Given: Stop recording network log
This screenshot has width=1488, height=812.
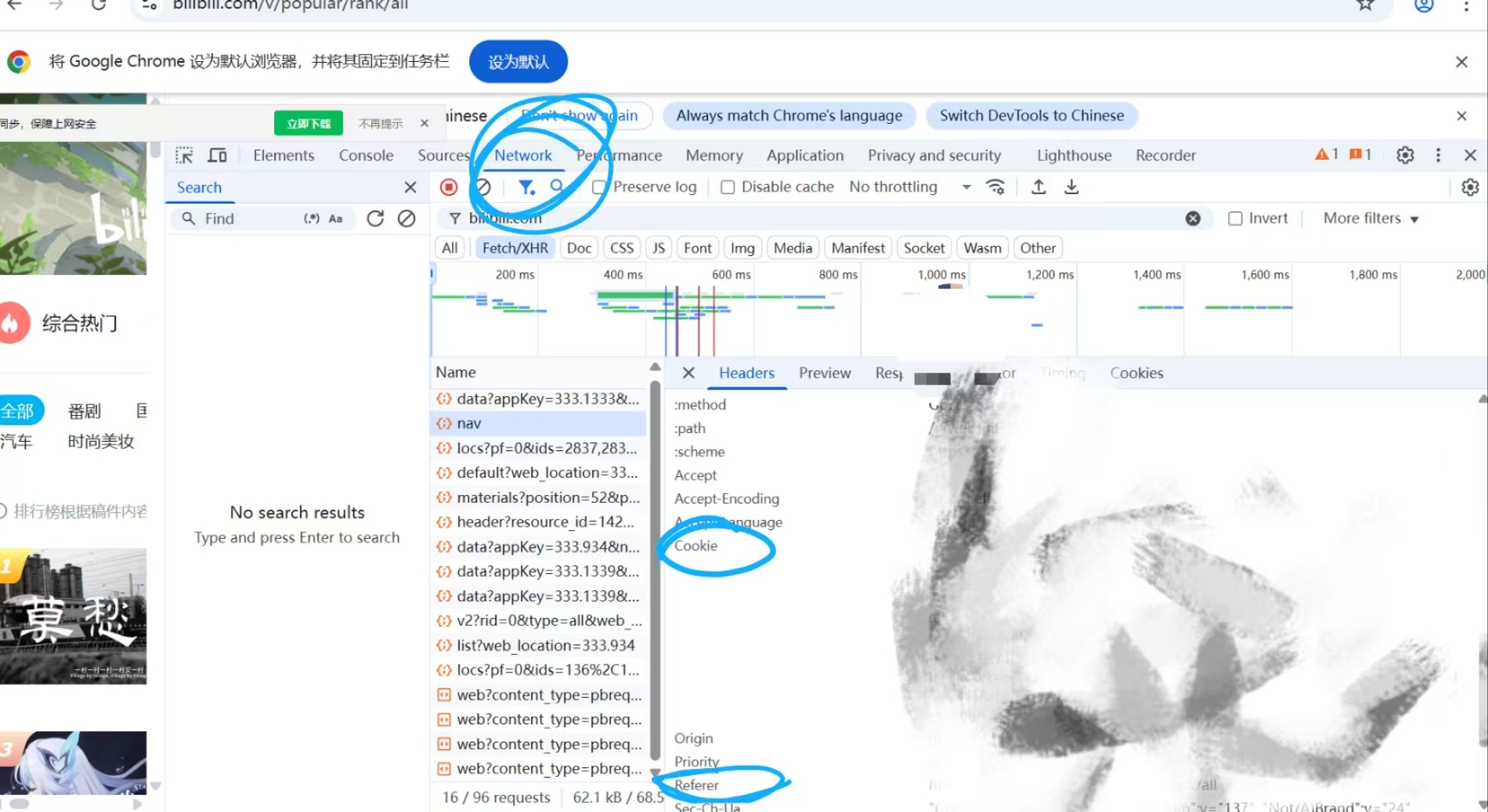Looking at the screenshot, I should coord(447,186).
